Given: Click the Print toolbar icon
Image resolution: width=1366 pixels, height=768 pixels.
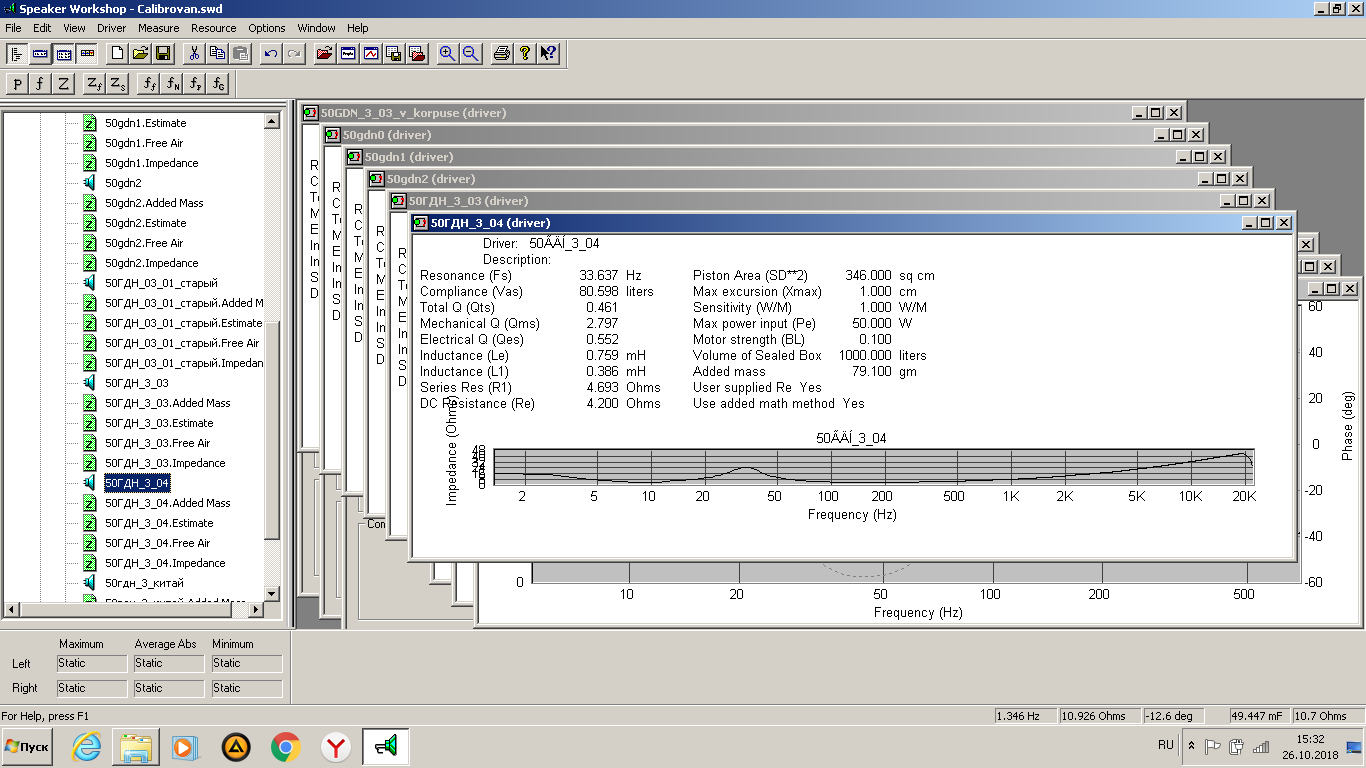Looking at the screenshot, I should (502, 54).
